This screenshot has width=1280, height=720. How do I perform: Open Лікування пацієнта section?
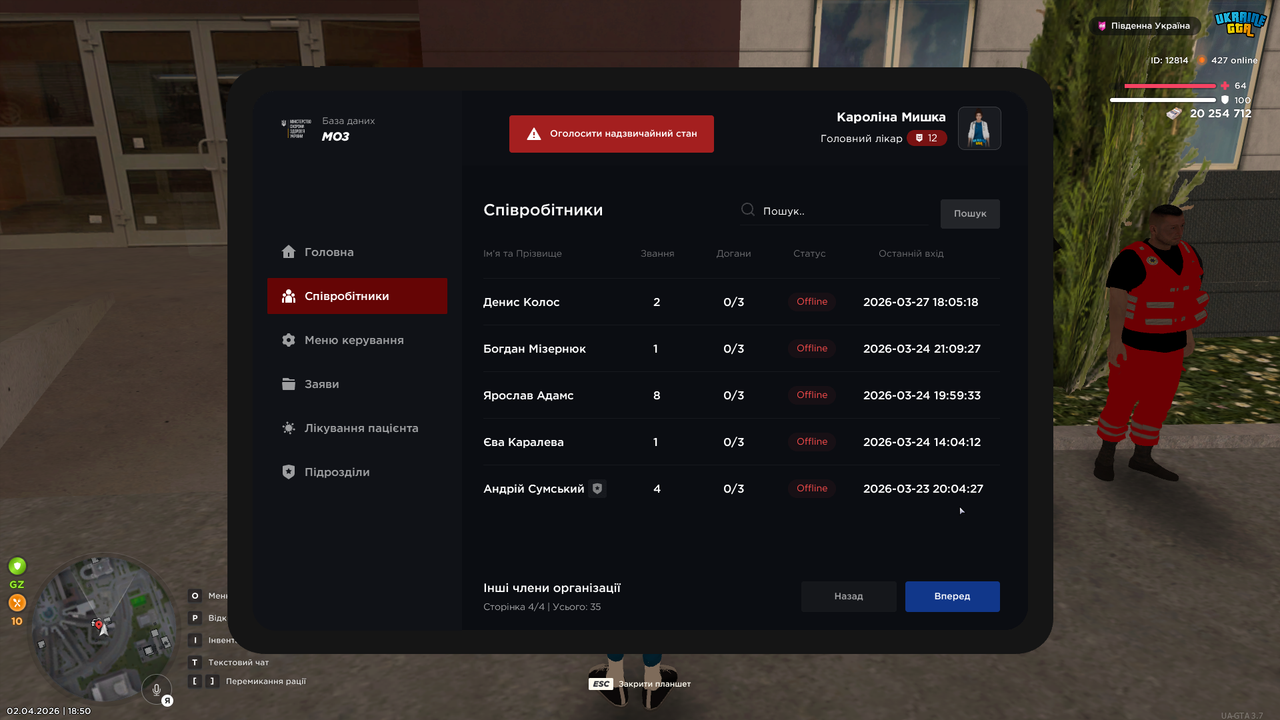point(357,428)
